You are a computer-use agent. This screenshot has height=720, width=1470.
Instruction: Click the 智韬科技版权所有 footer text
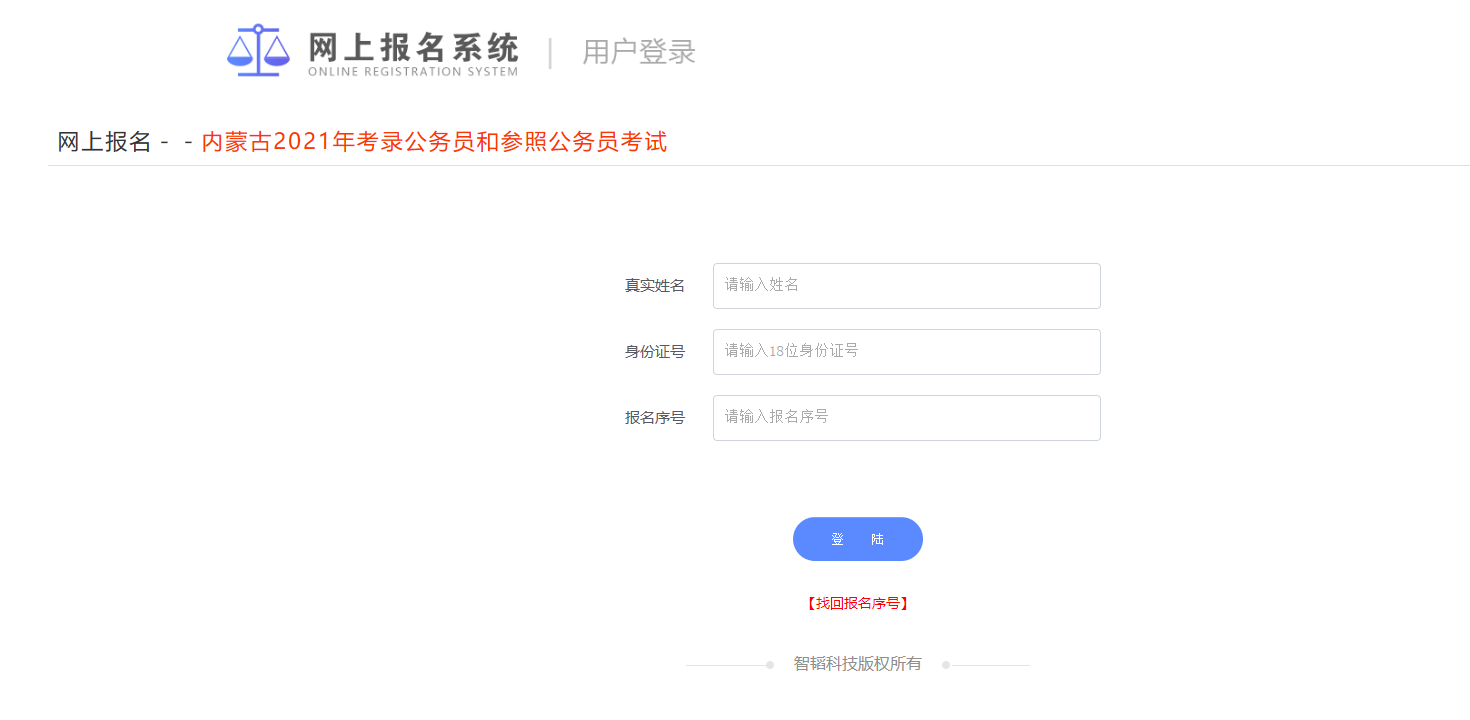click(857, 664)
